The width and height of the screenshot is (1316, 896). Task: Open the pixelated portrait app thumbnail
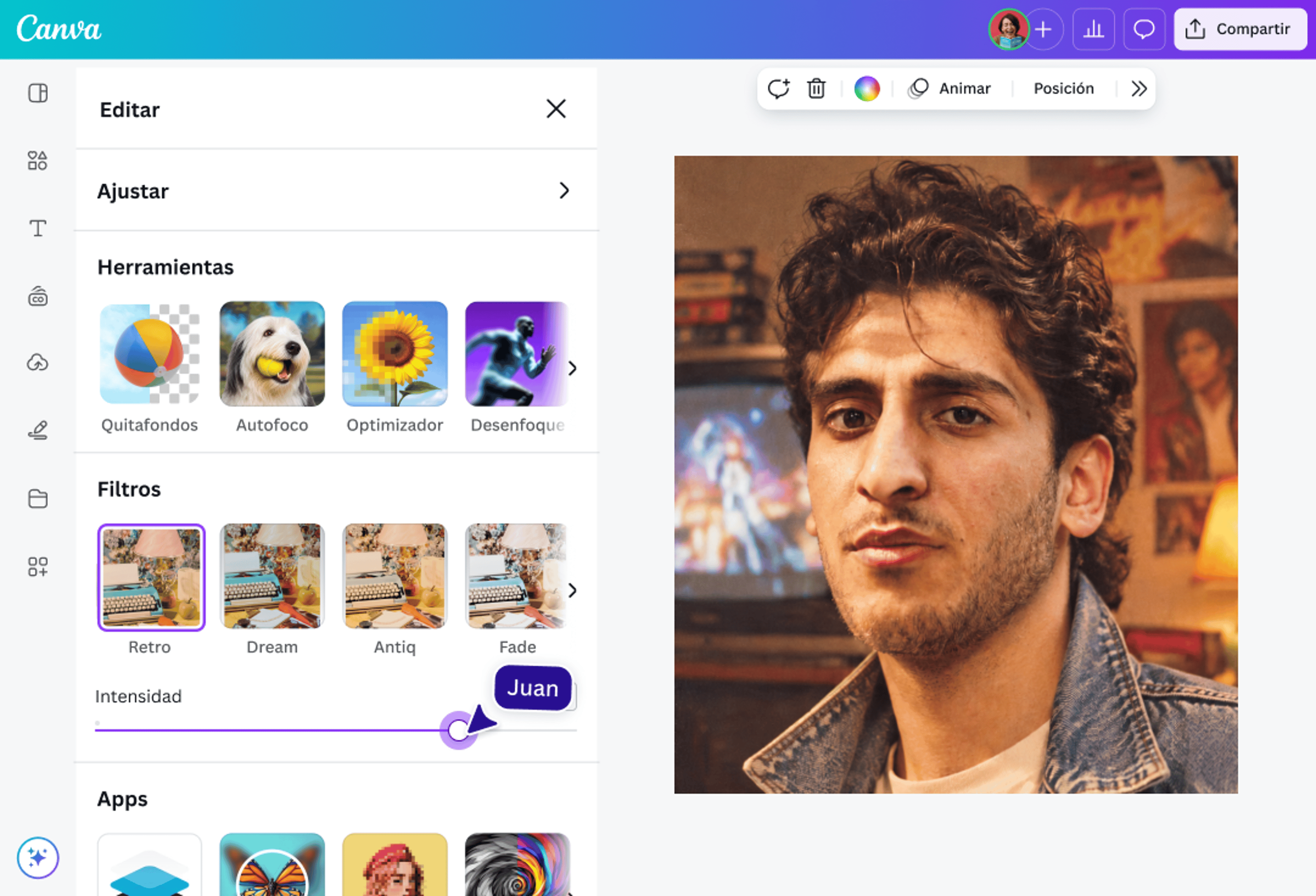pyautogui.click(x=395, y=864)
